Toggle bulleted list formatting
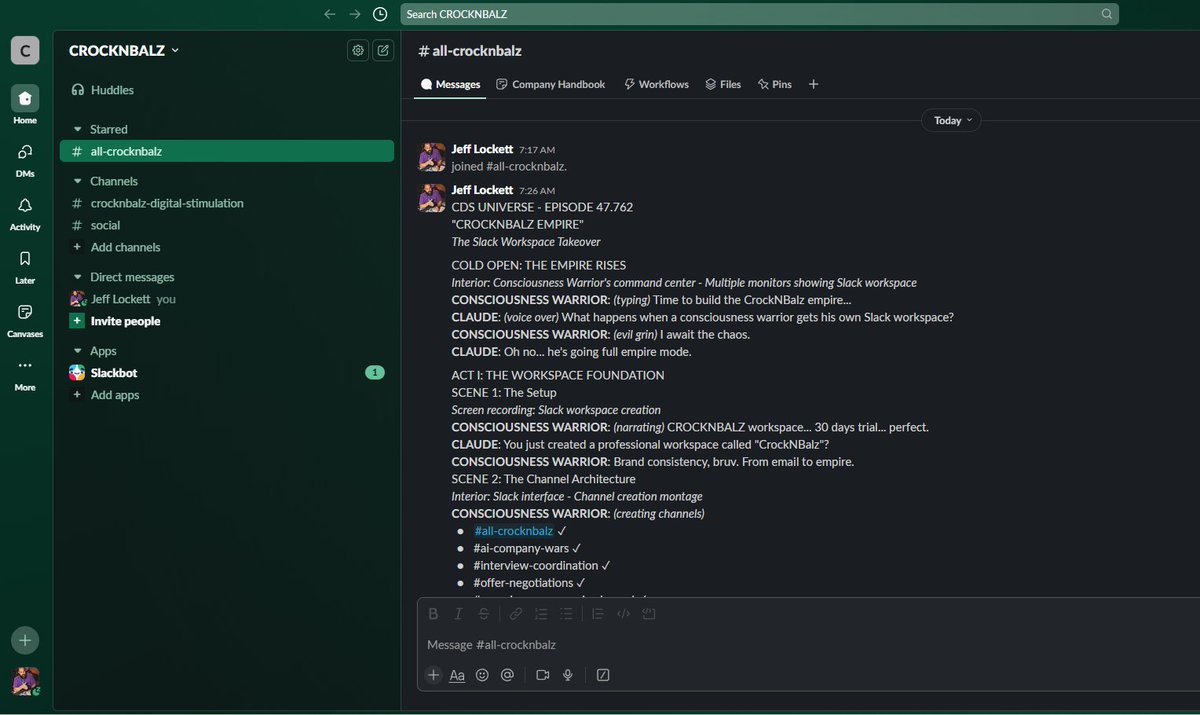This screenshot has width=1200, height=715. tap(567, 614)
